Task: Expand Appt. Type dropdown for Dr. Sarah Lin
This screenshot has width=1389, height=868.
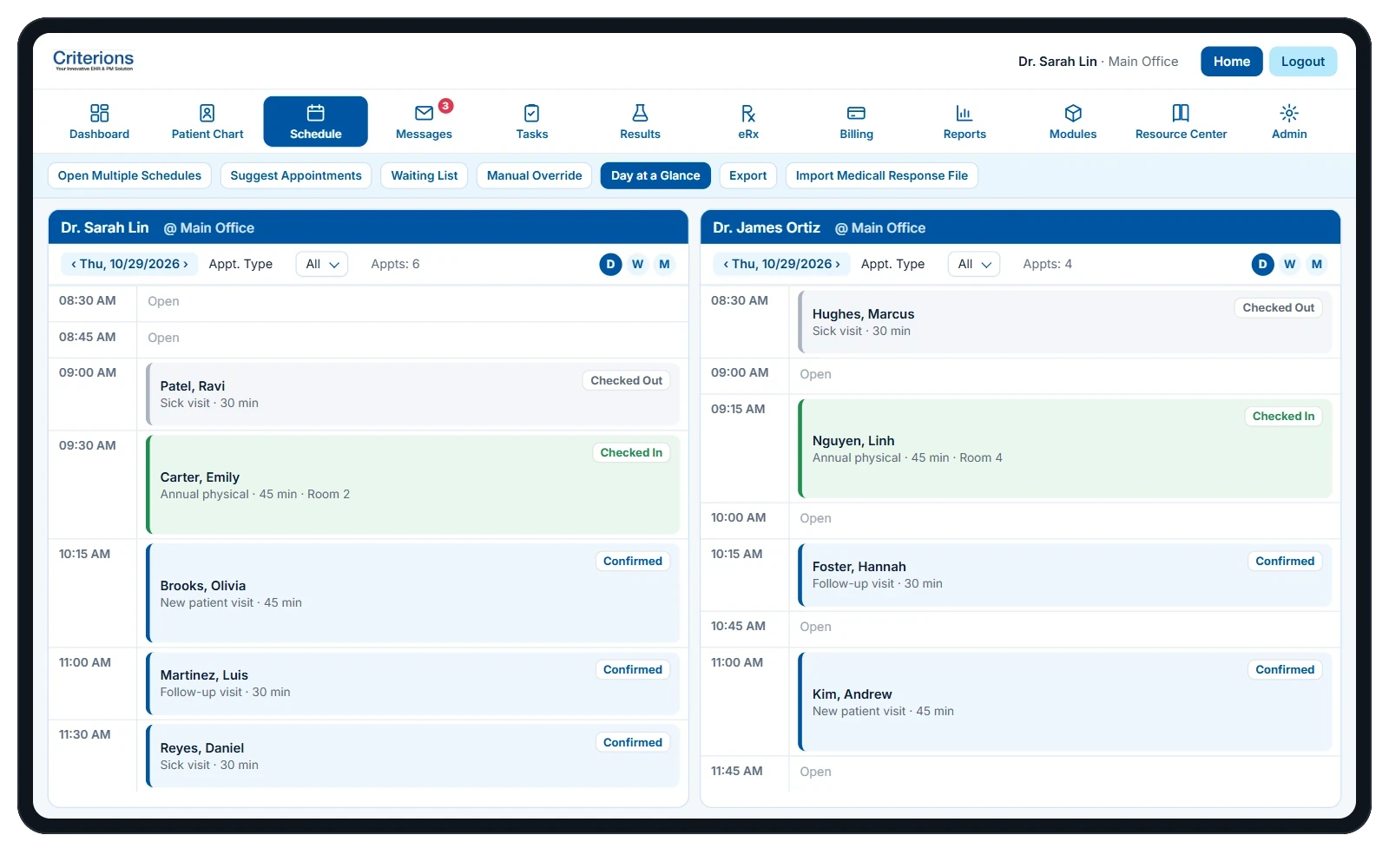Action: pyautogui.click(x=322, y=265)
